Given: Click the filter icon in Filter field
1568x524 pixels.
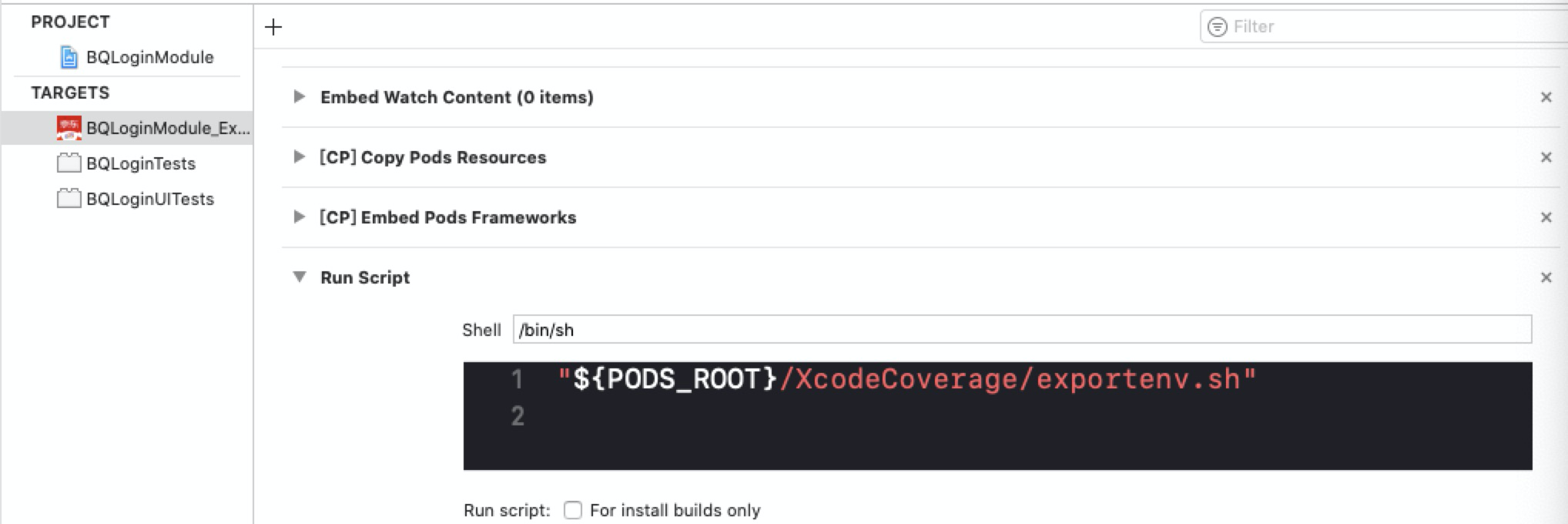Looking at the screenshot, I should coord(1218,27).
